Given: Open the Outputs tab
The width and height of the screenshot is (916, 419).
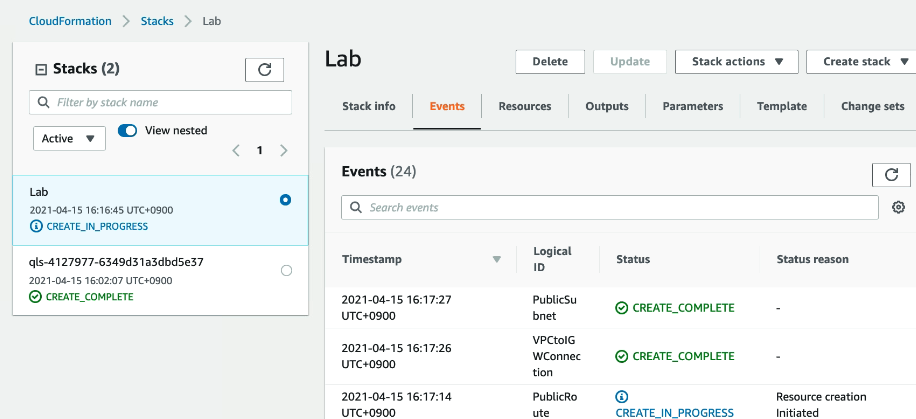Looking at the screenshot, I should 607,106.
